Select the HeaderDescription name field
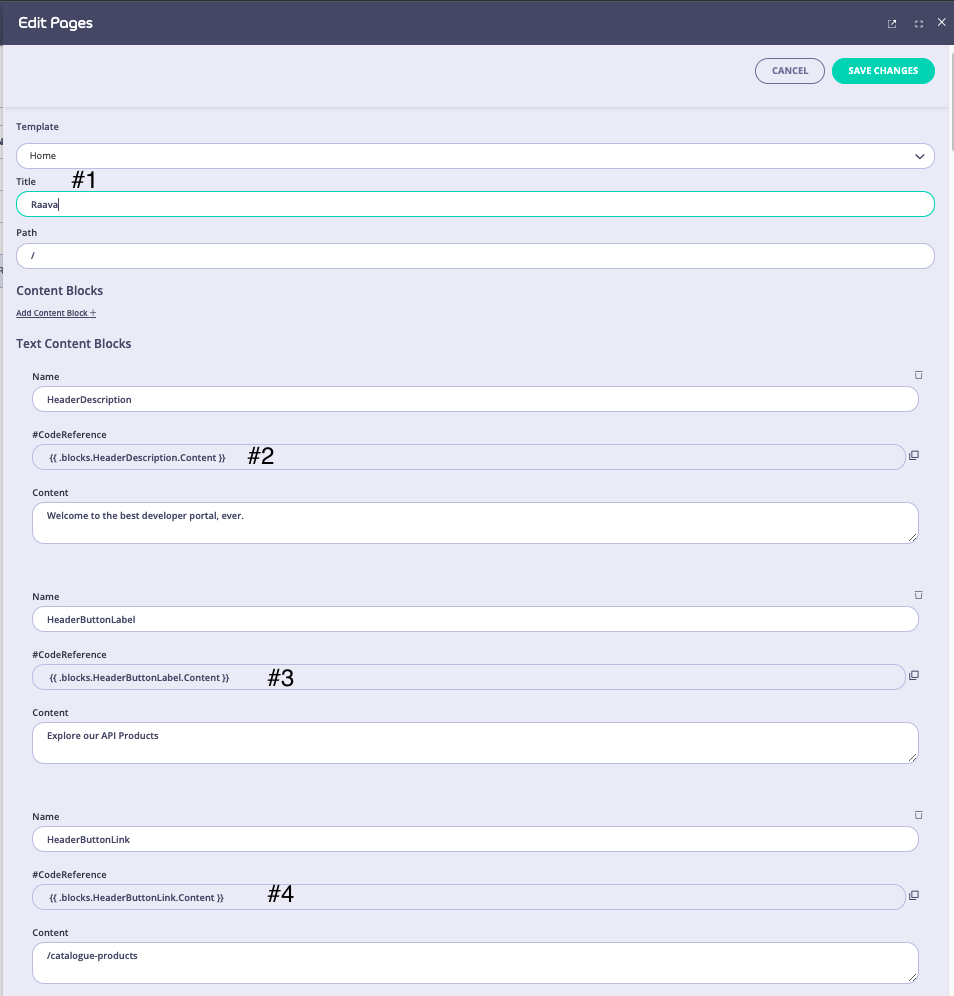 475,399
